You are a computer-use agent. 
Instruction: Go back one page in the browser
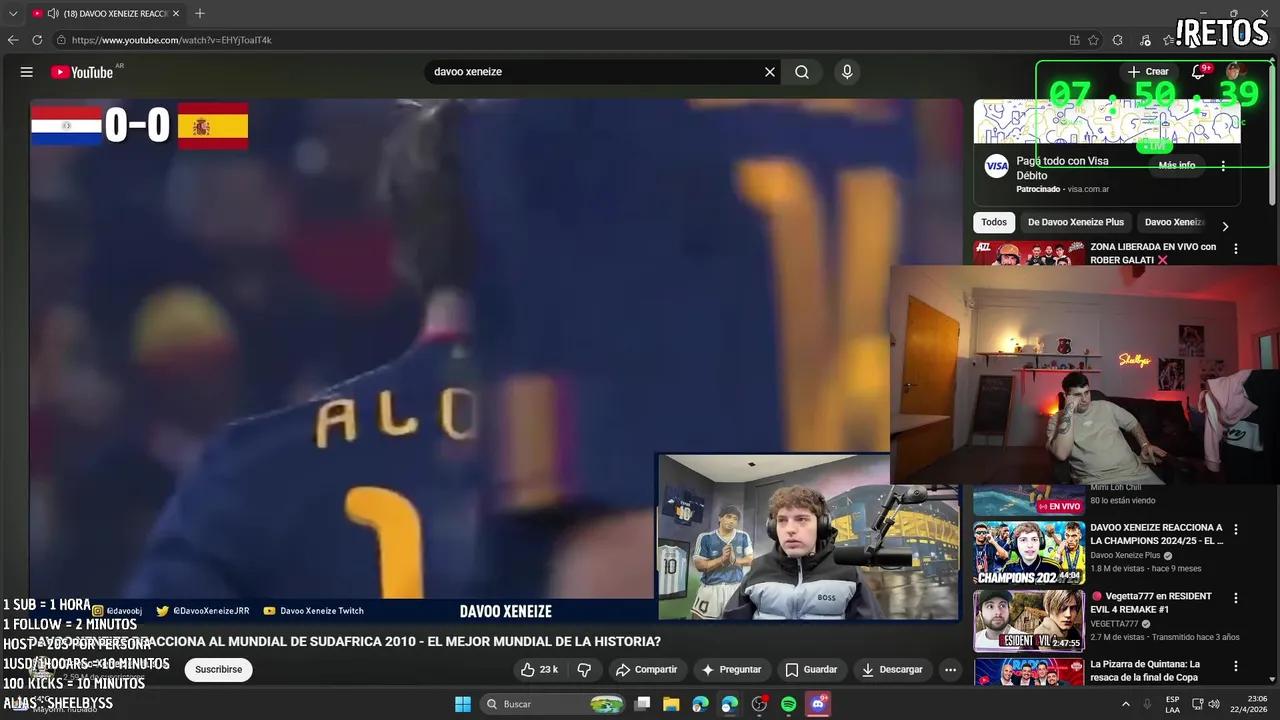coord(13,40)
